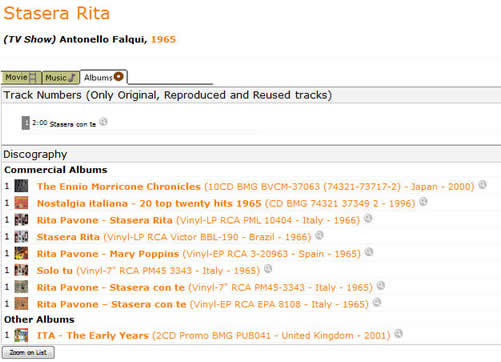Click Stasera con te PM45-3343 cover thumbnail
This screenshot has width=501, height=362.
coord(21,287)
